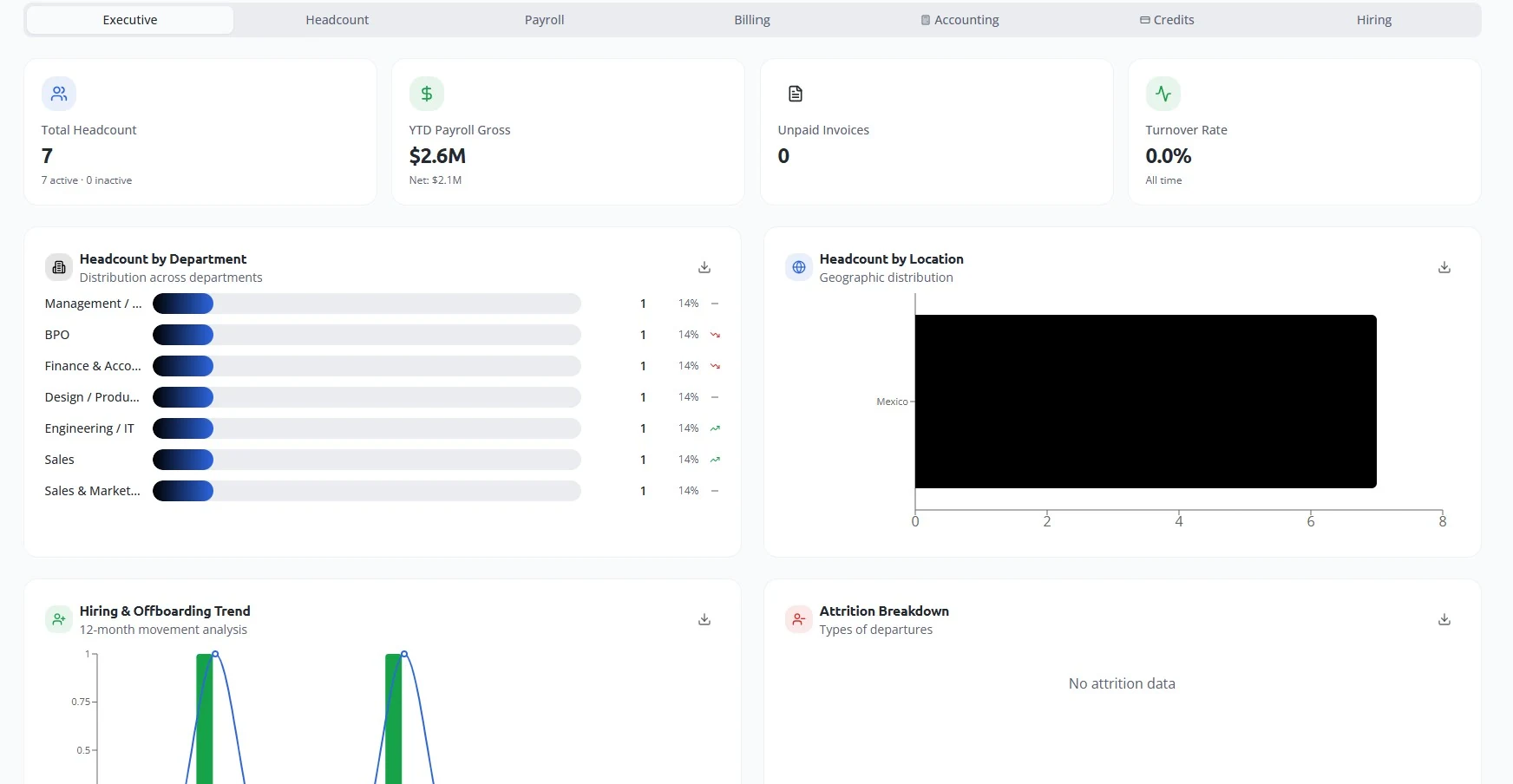Click the 'Engineering / IT' department label
Screen dimensions: 1513x784
tap(89, 428)
